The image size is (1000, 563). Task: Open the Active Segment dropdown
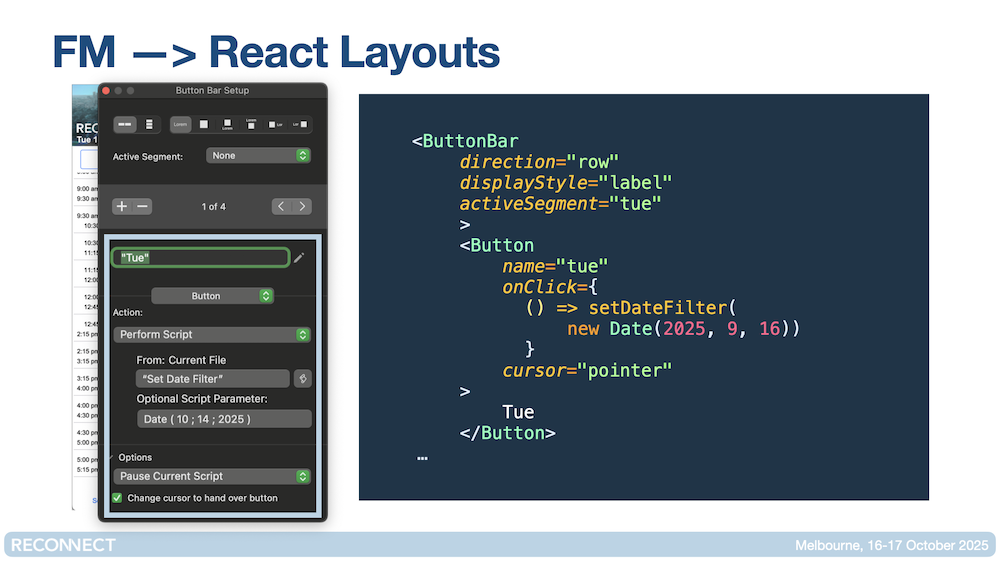[258, 156]
